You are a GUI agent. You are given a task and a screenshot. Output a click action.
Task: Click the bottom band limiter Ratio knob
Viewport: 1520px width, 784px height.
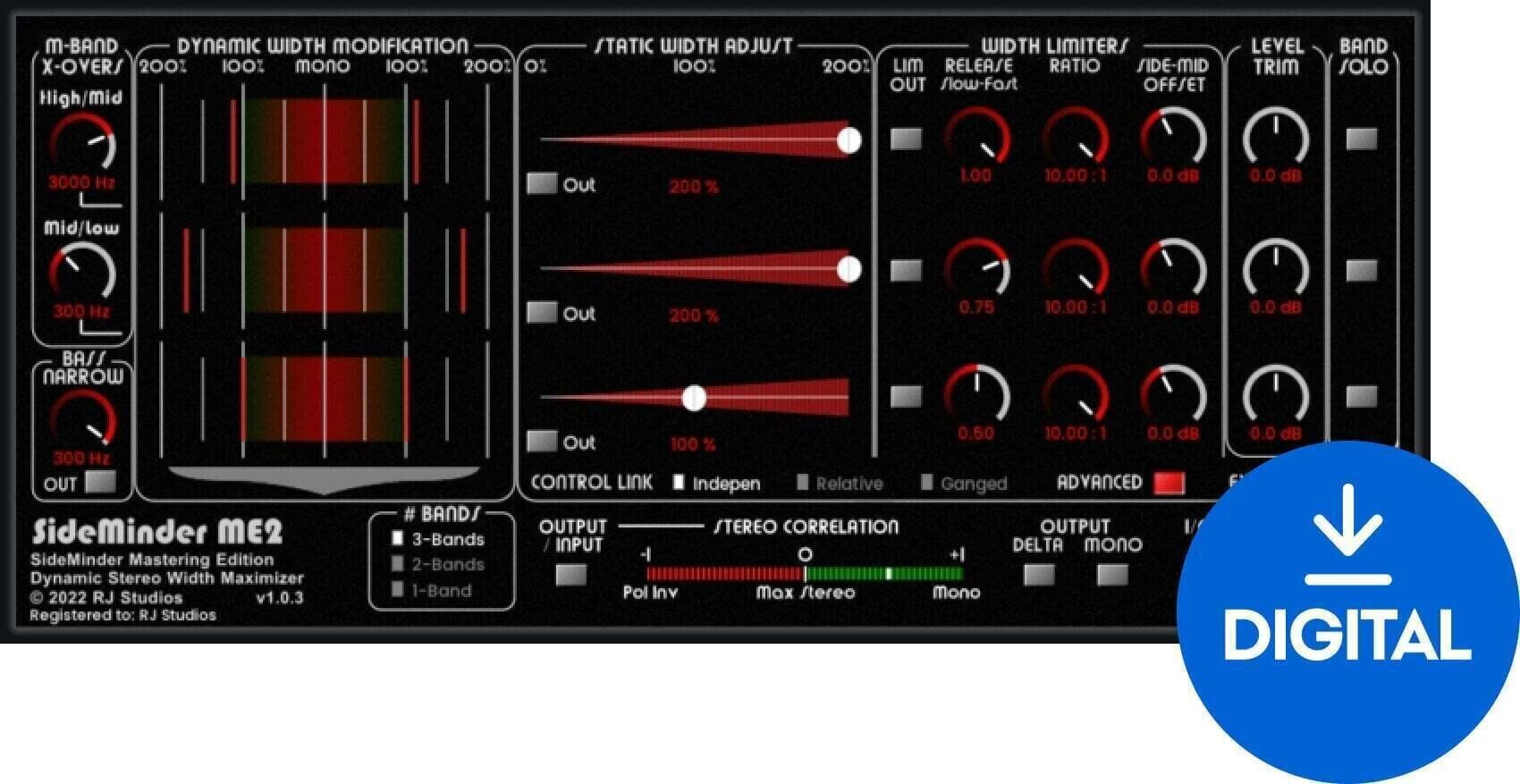pos(1075,395)
